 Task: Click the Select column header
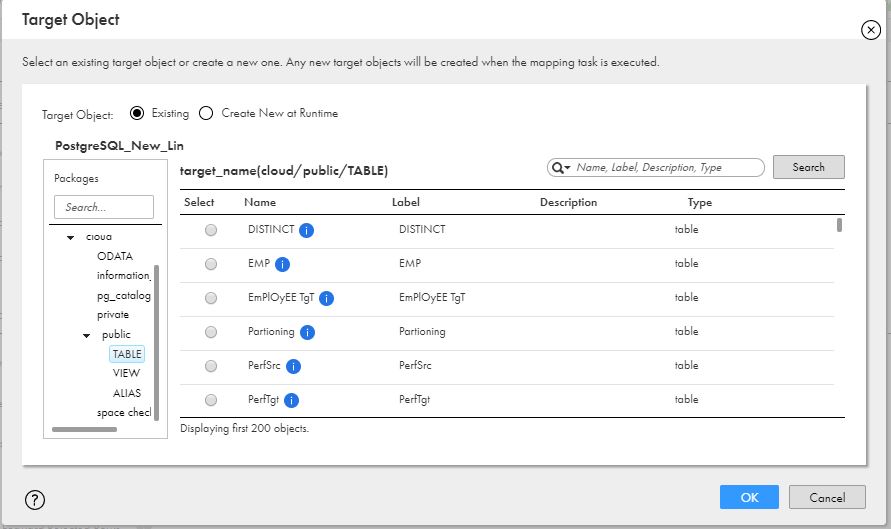(x=199, y=202)
